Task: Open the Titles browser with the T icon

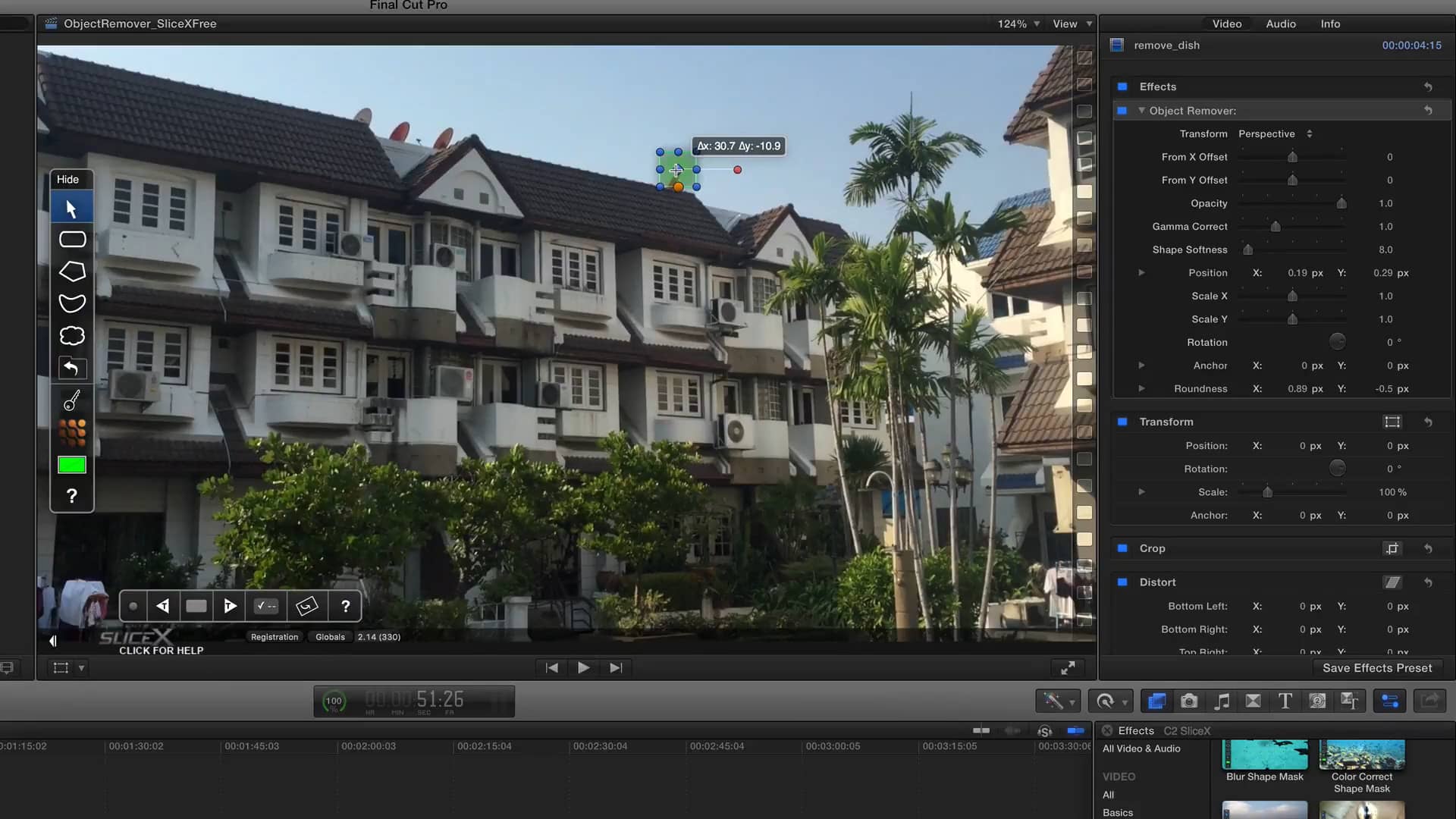Action: (1285, 701)
